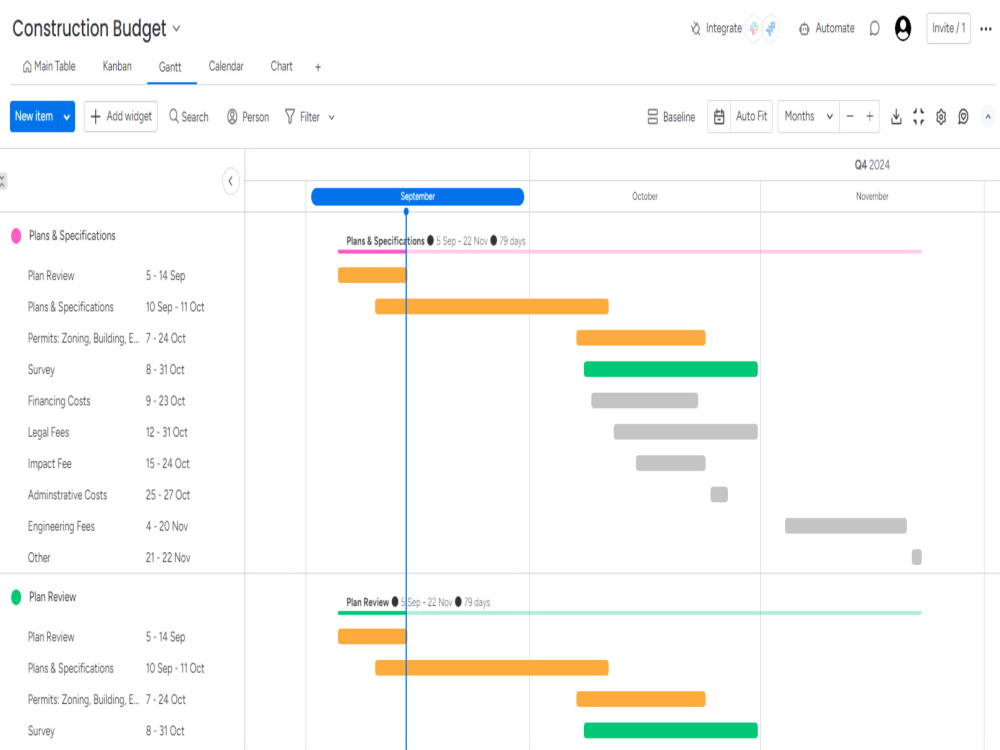The image size is (1000, 750).
Task: Select the Gantt tab
Action: pos(170,67)
